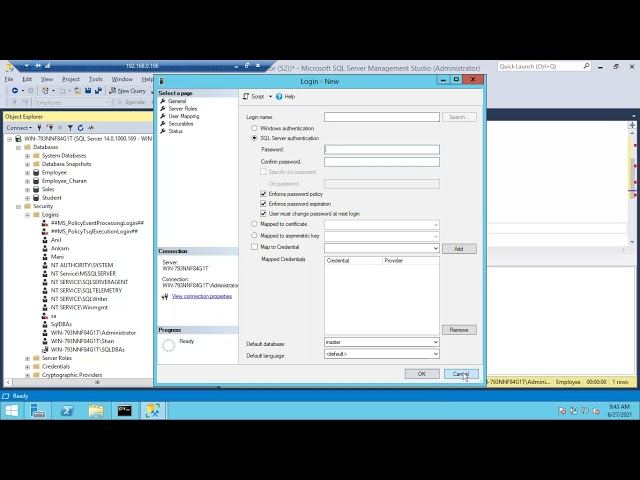
Task: Select the Mapped to asymmetric key radio button
Action: (x=254, y=236)
